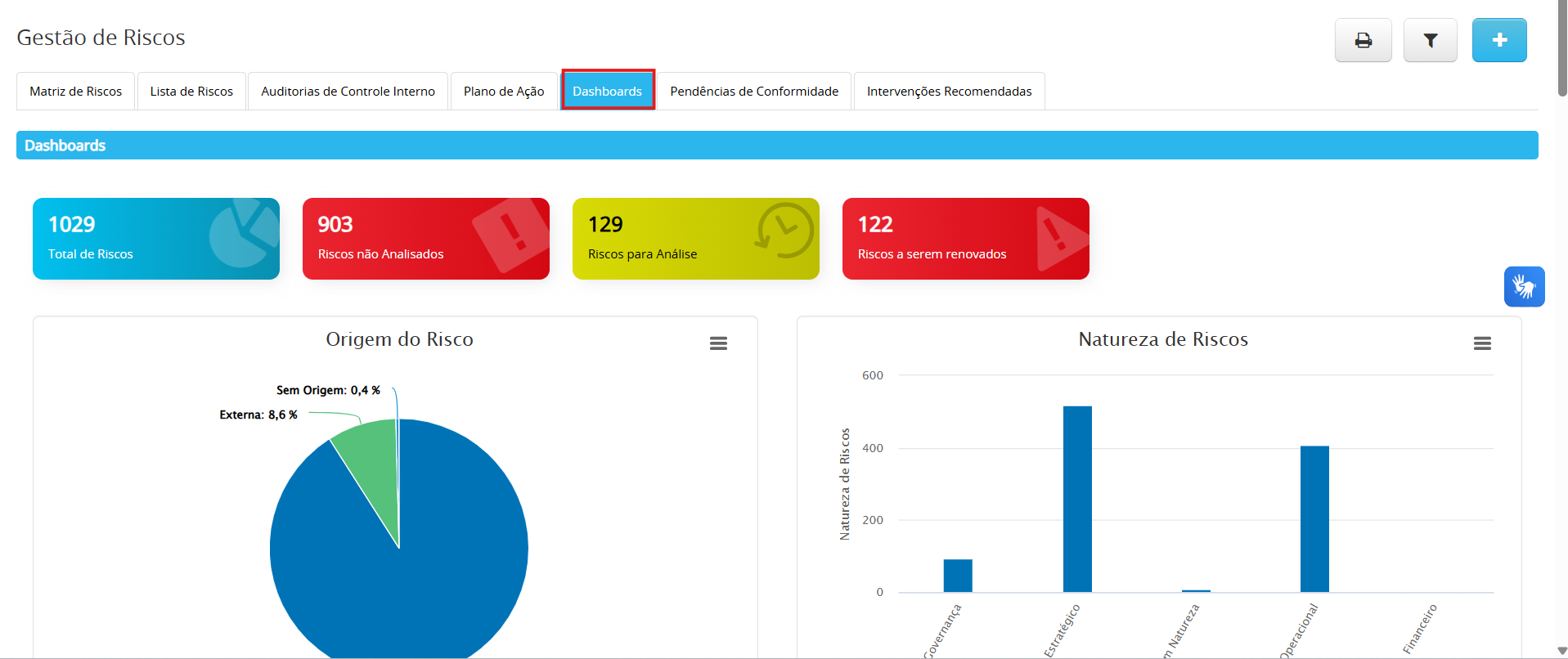Click the blue plus add button
Screen dimensions: 1568x659
pyautogui.click(x=1498, y=40)
